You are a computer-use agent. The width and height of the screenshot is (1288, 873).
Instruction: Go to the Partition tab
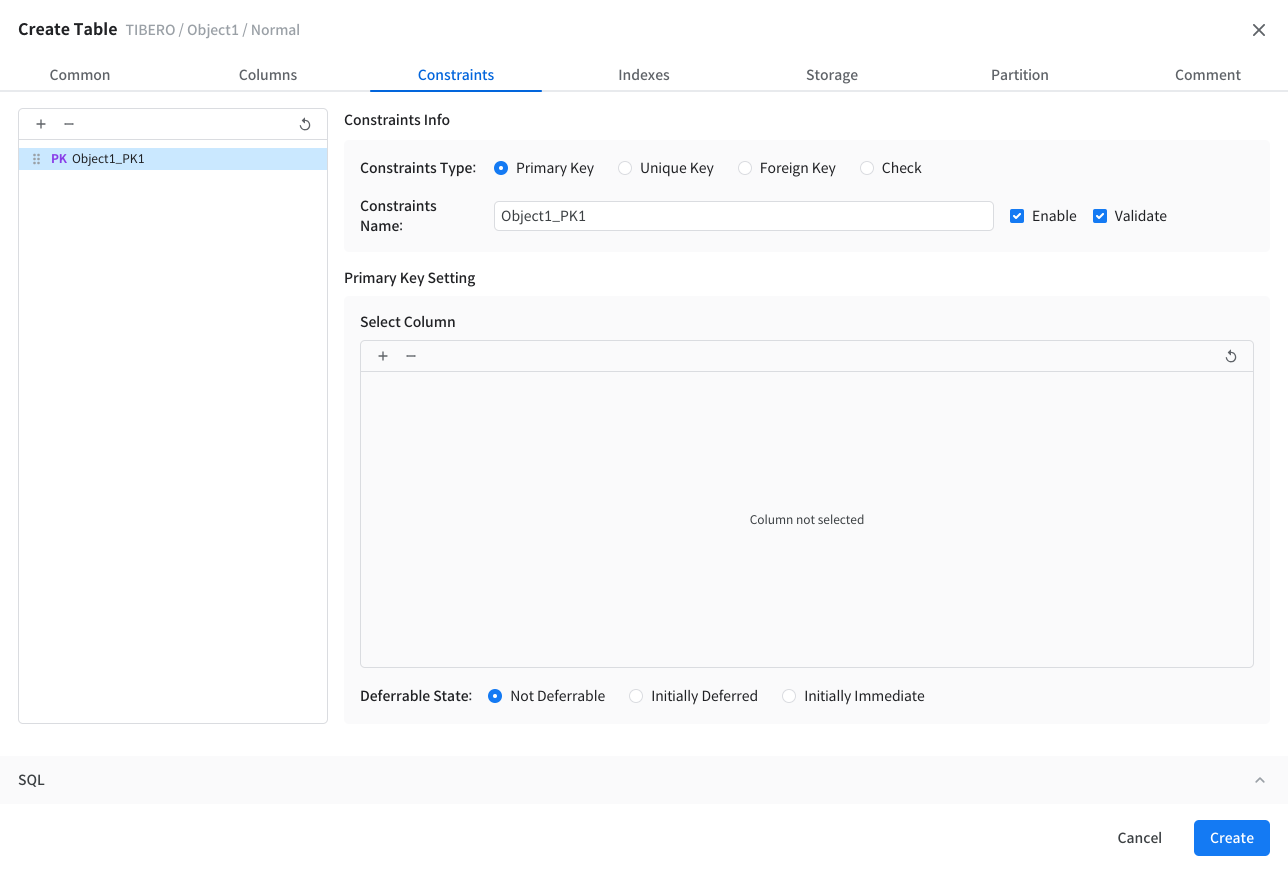coord(1020,75)
